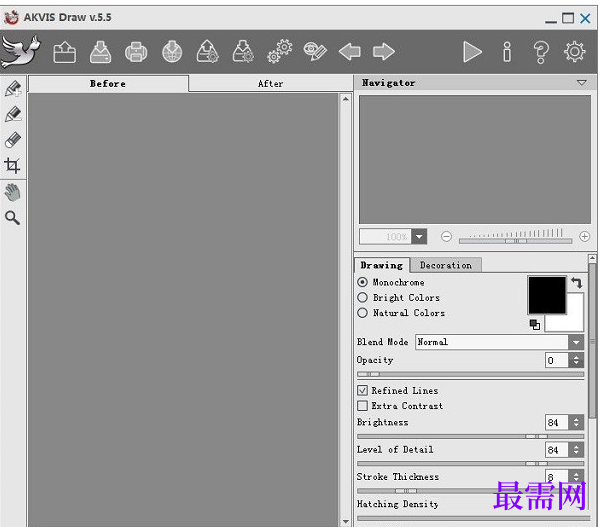Click the Opacity slider

click(x=470, y=374)
